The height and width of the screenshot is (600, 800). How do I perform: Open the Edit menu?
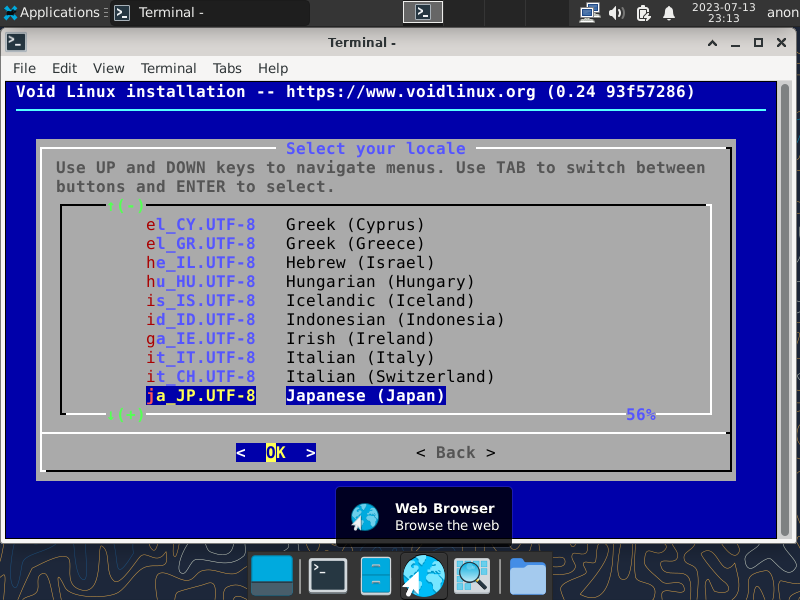64,68
